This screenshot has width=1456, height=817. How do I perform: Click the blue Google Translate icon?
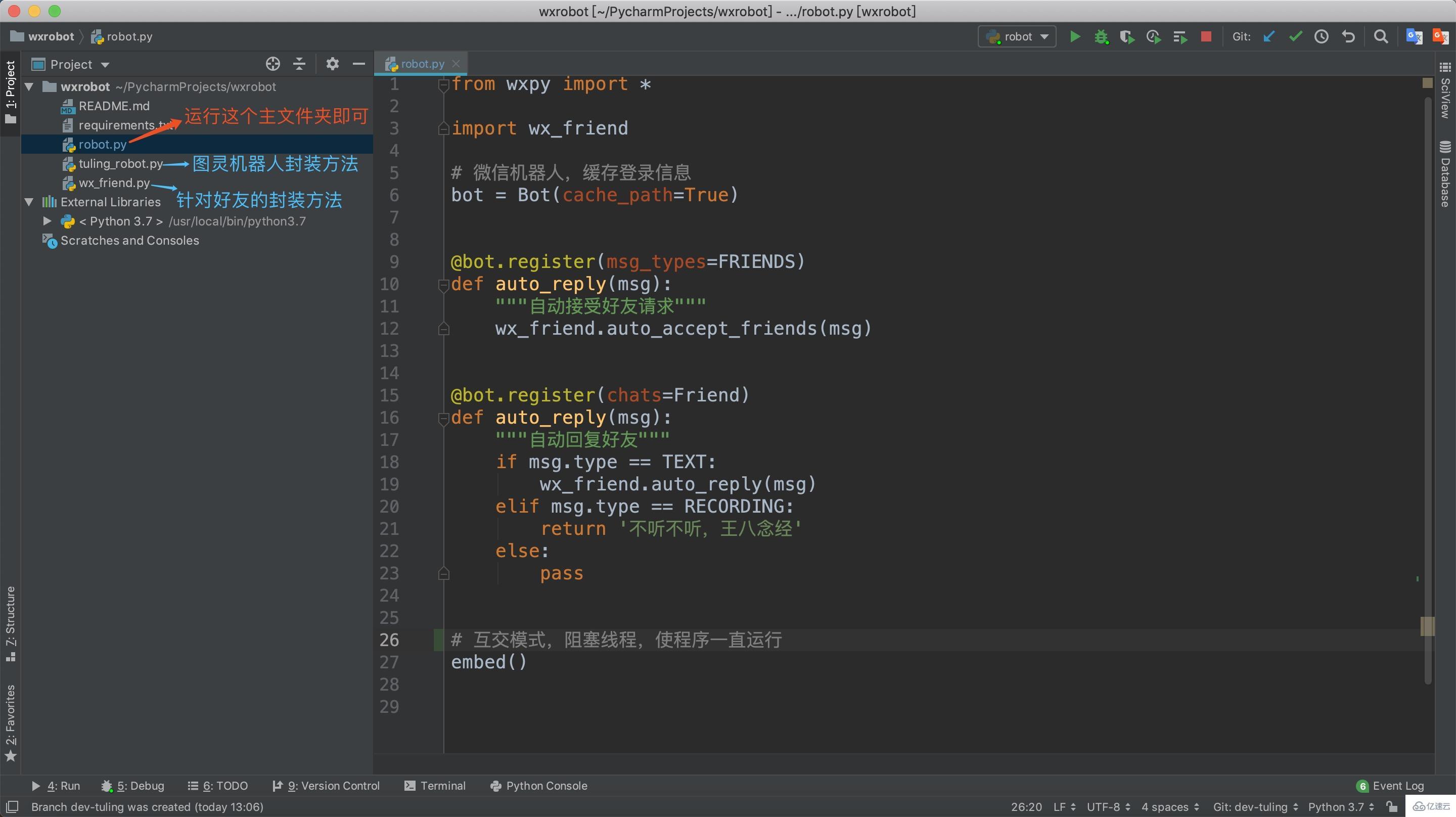pyautogui.click(x=1414, y=37)
